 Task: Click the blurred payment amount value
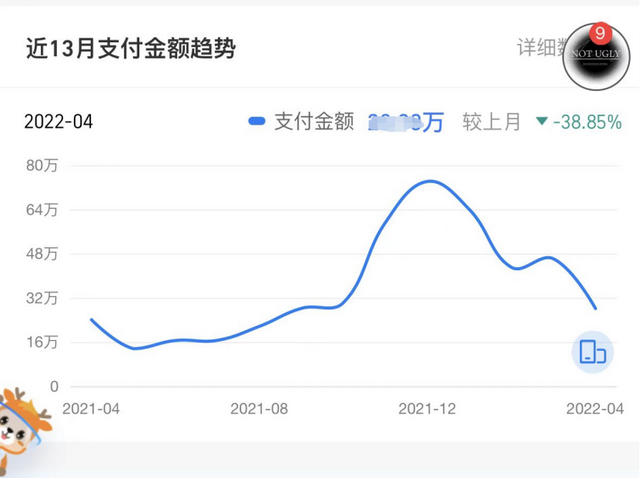pos(405,122)
